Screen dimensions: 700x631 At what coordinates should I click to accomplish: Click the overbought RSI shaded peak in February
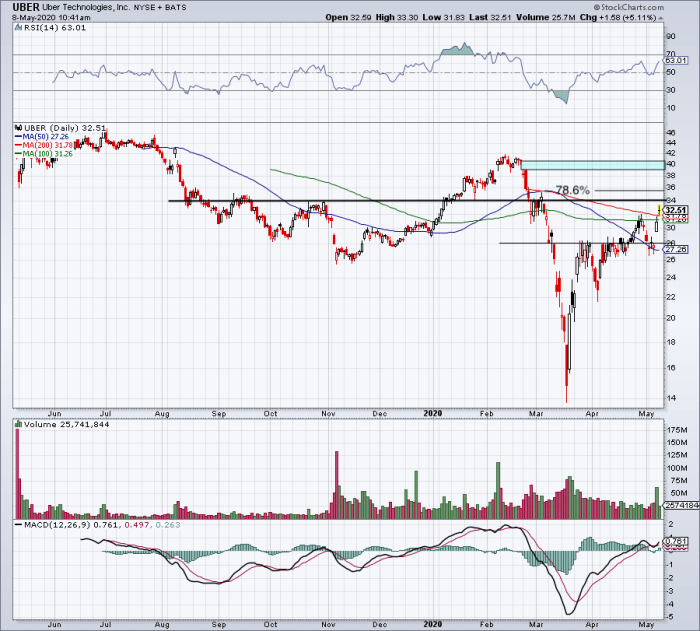tap(460, 48)
